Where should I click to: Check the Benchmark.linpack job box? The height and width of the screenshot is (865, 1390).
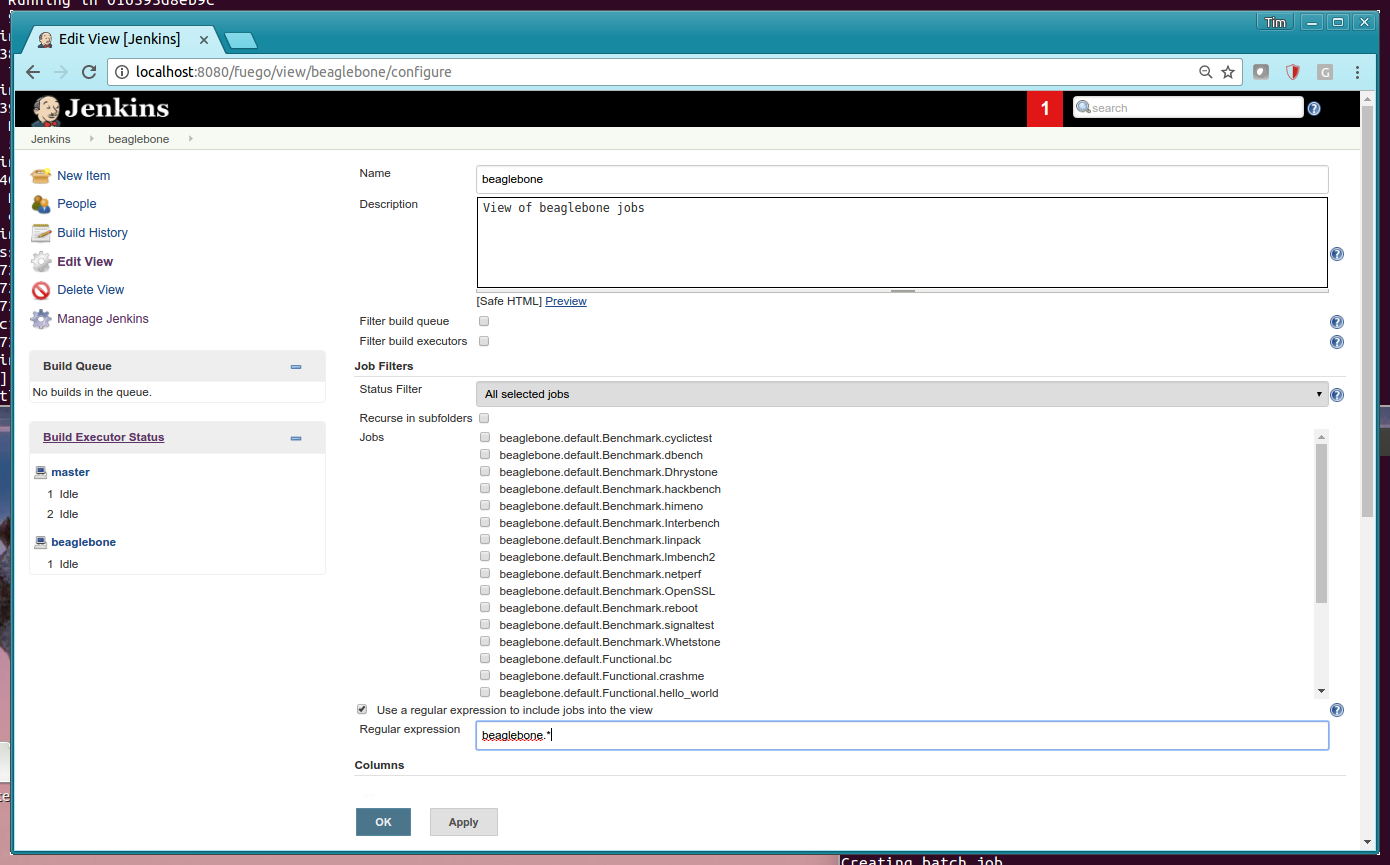coord(485,539)
